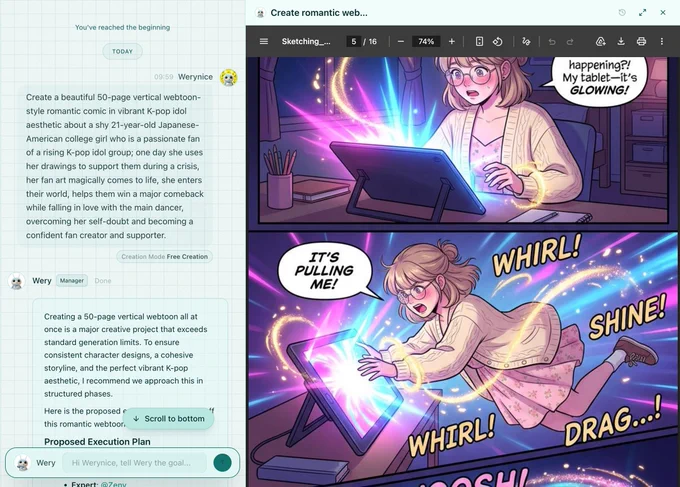This screenshot has height=487, width=680.
Task: Click Wery manager avatar in chat
Action: [x=16, y=281]
